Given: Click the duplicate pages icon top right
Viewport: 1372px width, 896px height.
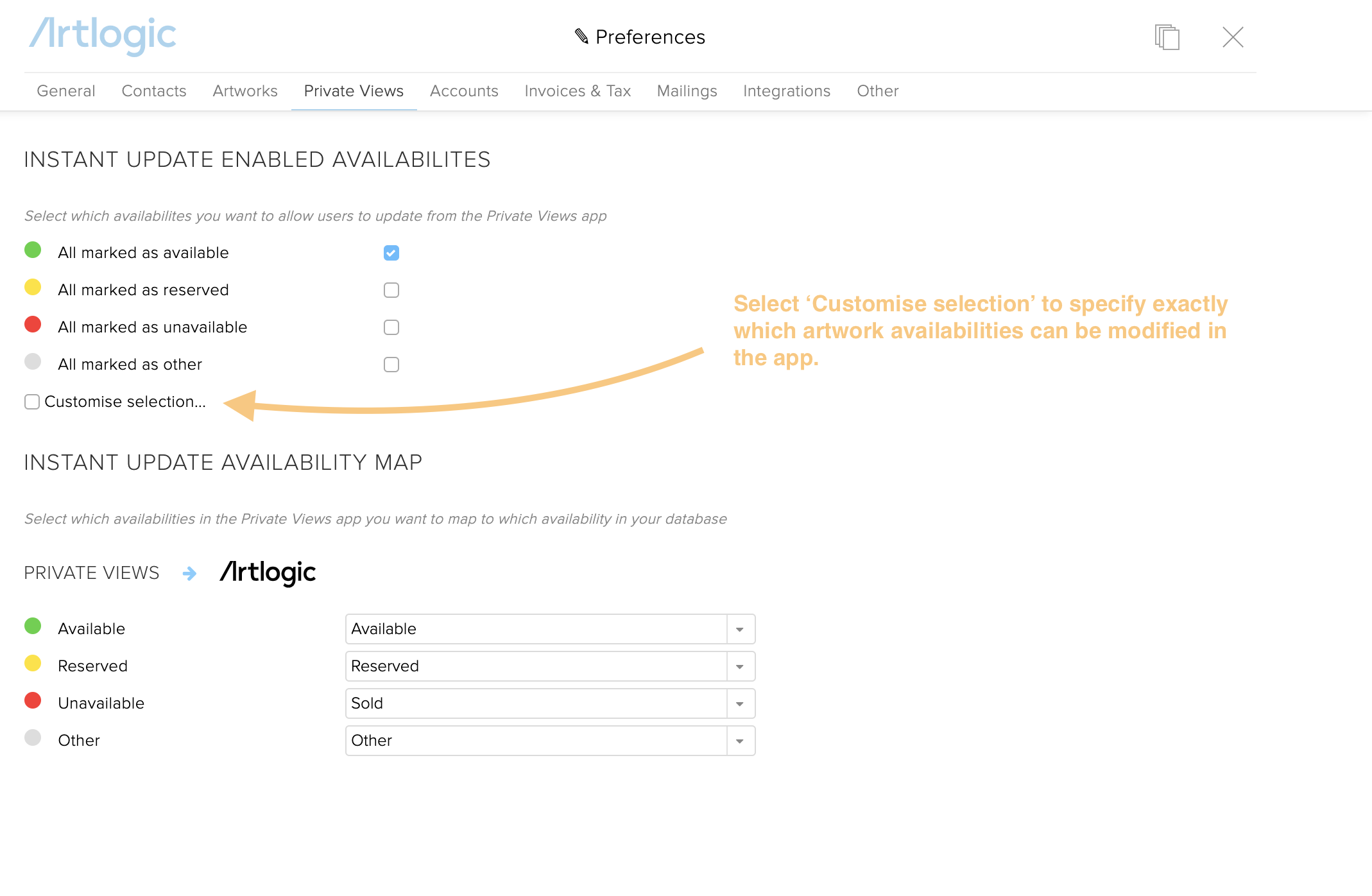Looking at the screenshot, I should (x=1167, y=37).
